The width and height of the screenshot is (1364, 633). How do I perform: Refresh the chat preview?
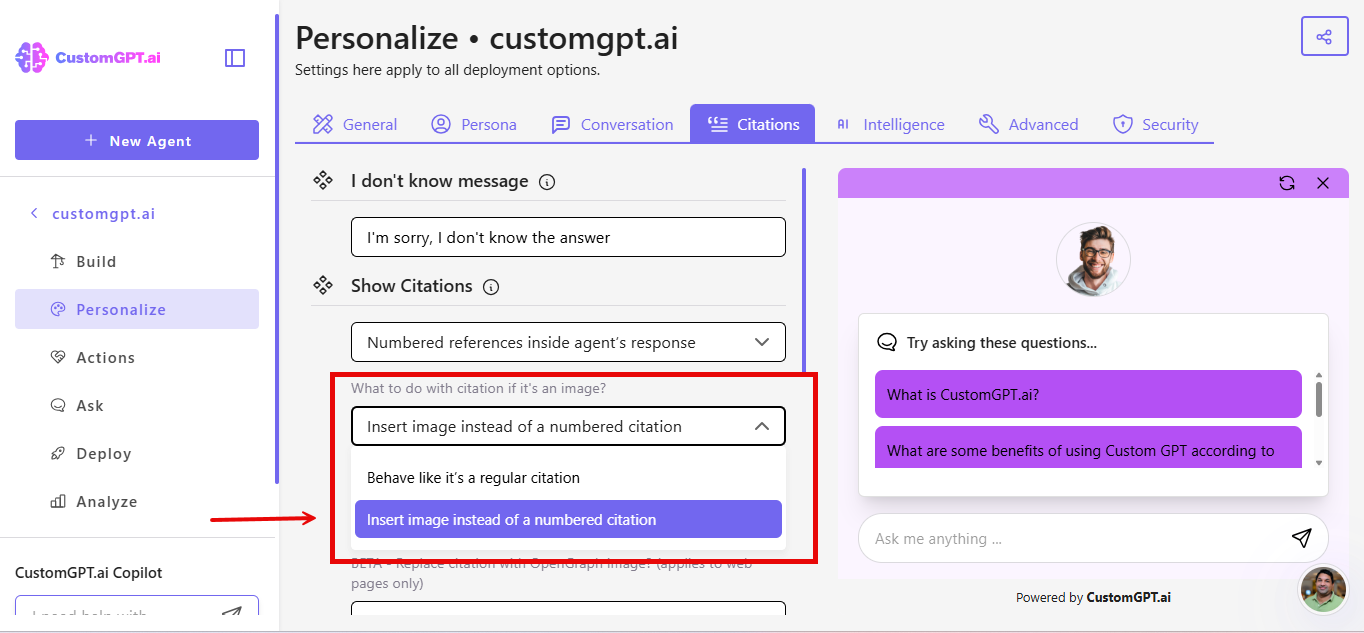[x=1287, y=183]
